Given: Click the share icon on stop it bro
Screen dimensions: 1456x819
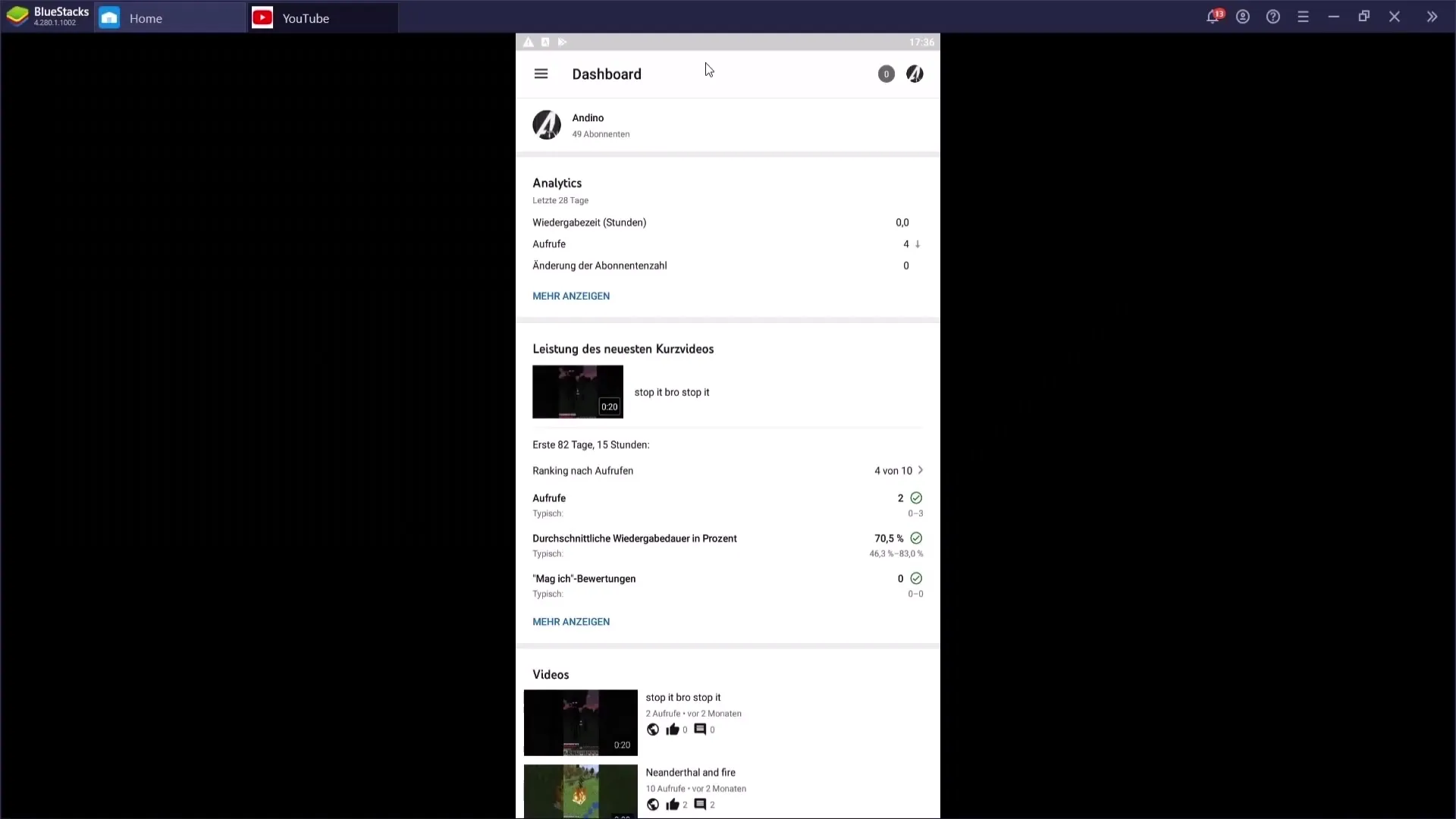Looking at the screenshot, I should point(653,729).
